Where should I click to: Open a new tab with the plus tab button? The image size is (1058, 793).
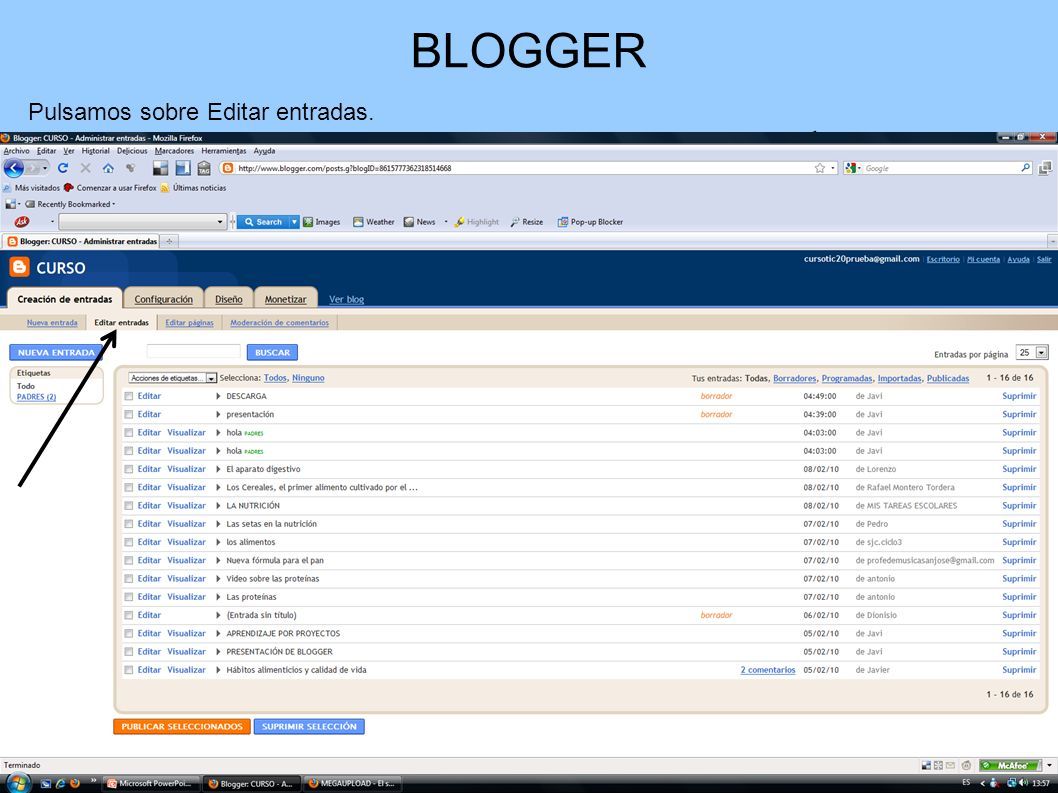click(x=169, y=241)
